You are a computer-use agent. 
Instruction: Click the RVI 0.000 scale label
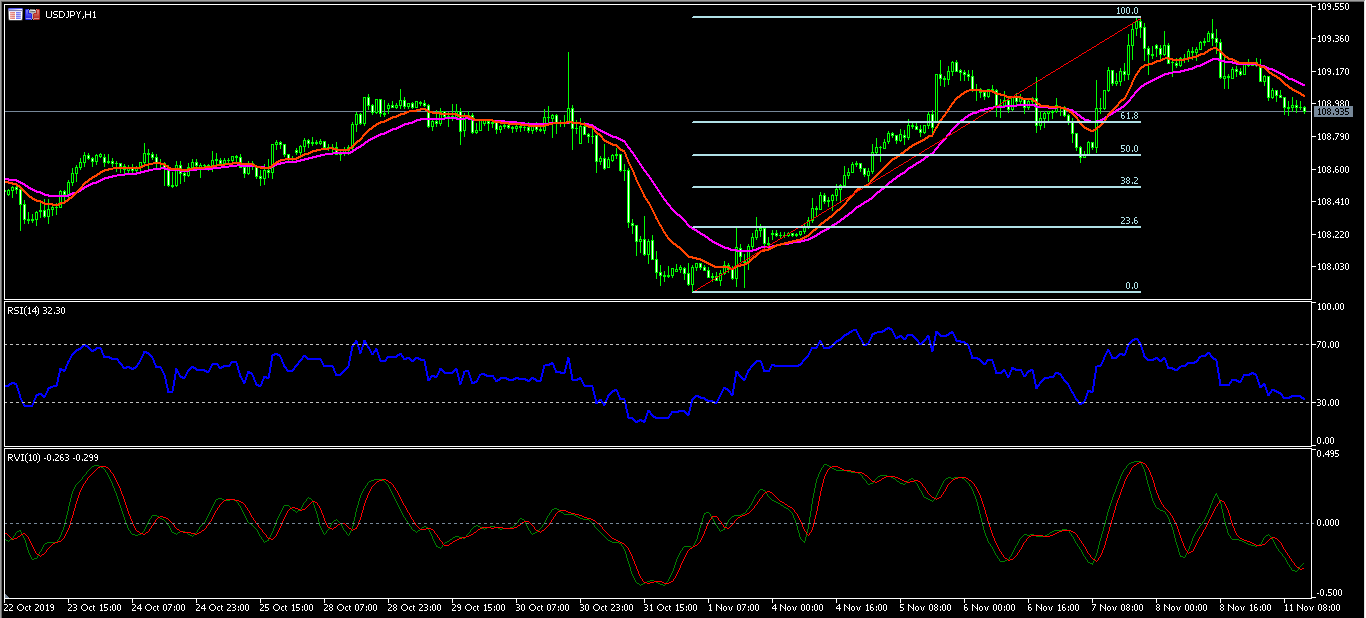tap(1329, 523)
